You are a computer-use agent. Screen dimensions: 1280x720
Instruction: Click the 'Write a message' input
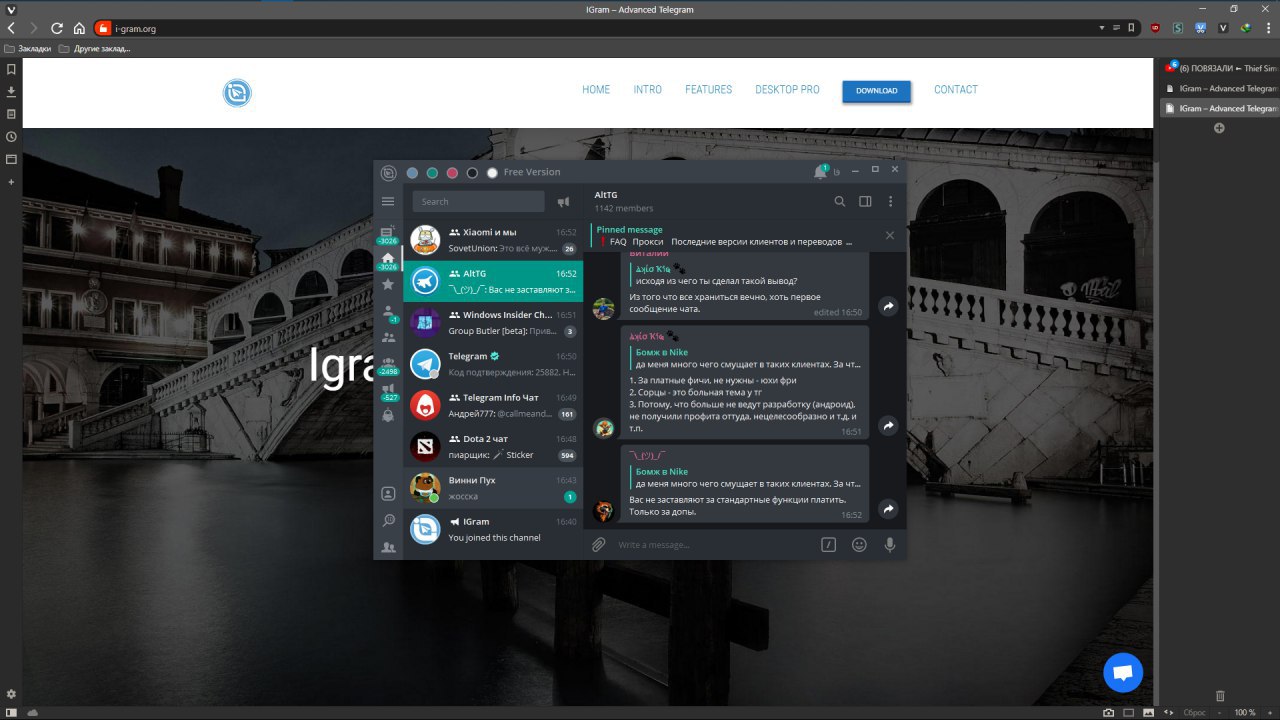pos(714,545)
